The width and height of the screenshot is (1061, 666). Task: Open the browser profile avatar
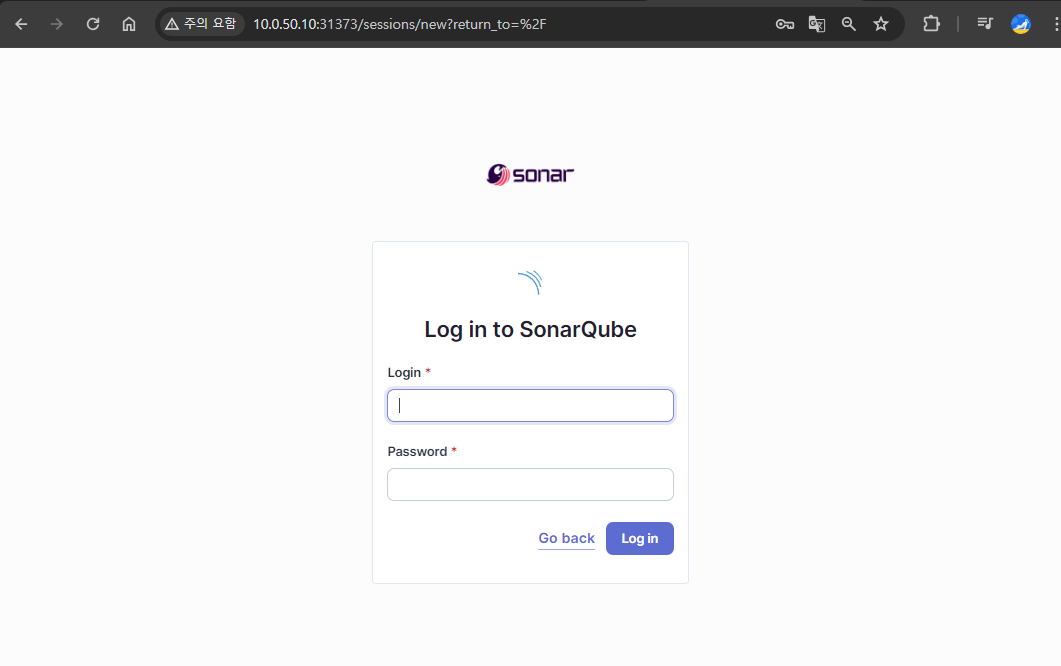[x=1020, y=24]
